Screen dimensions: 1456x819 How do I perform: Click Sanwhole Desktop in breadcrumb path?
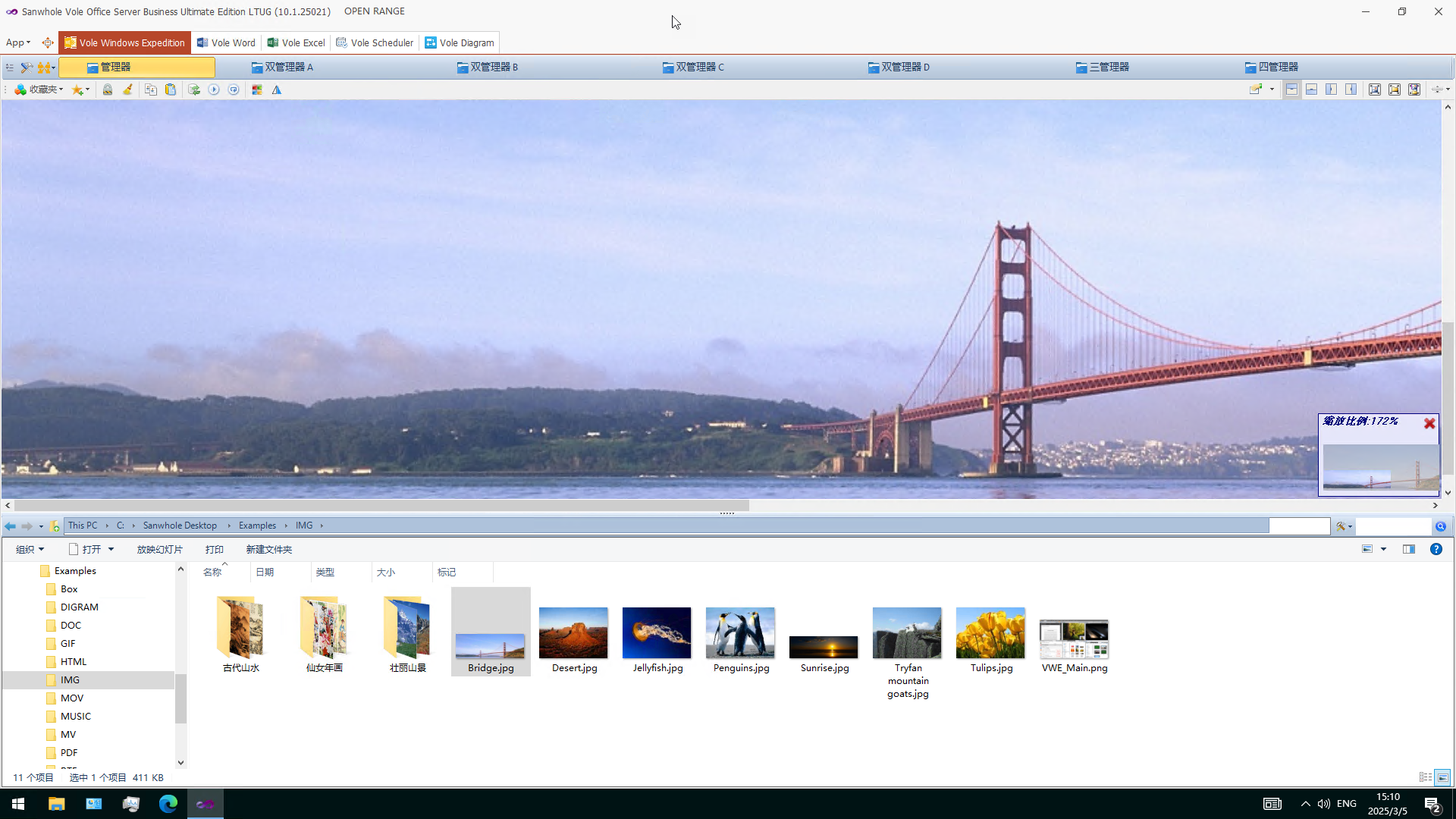coord(180,526)
